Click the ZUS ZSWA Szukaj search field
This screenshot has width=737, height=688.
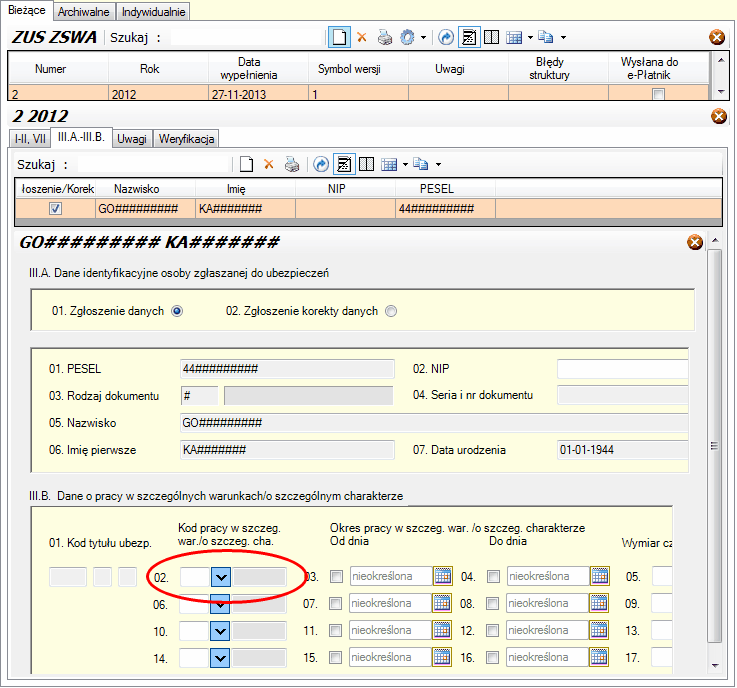(247, 37)
